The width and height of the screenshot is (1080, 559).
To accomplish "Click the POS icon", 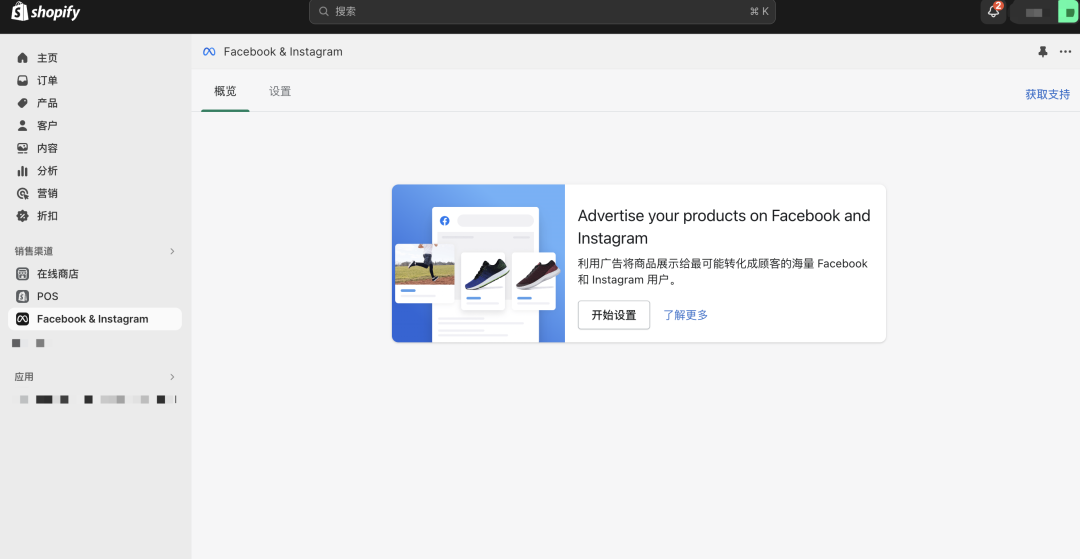I will pos(23,296).
